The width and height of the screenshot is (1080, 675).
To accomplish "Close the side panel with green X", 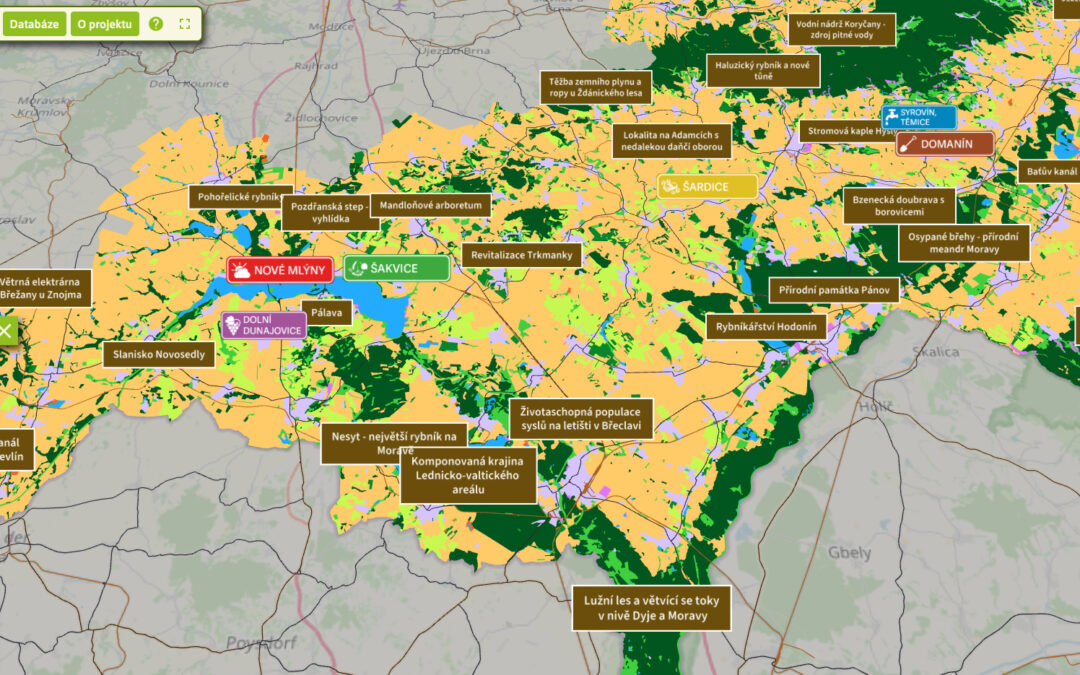I will [6, 331].
